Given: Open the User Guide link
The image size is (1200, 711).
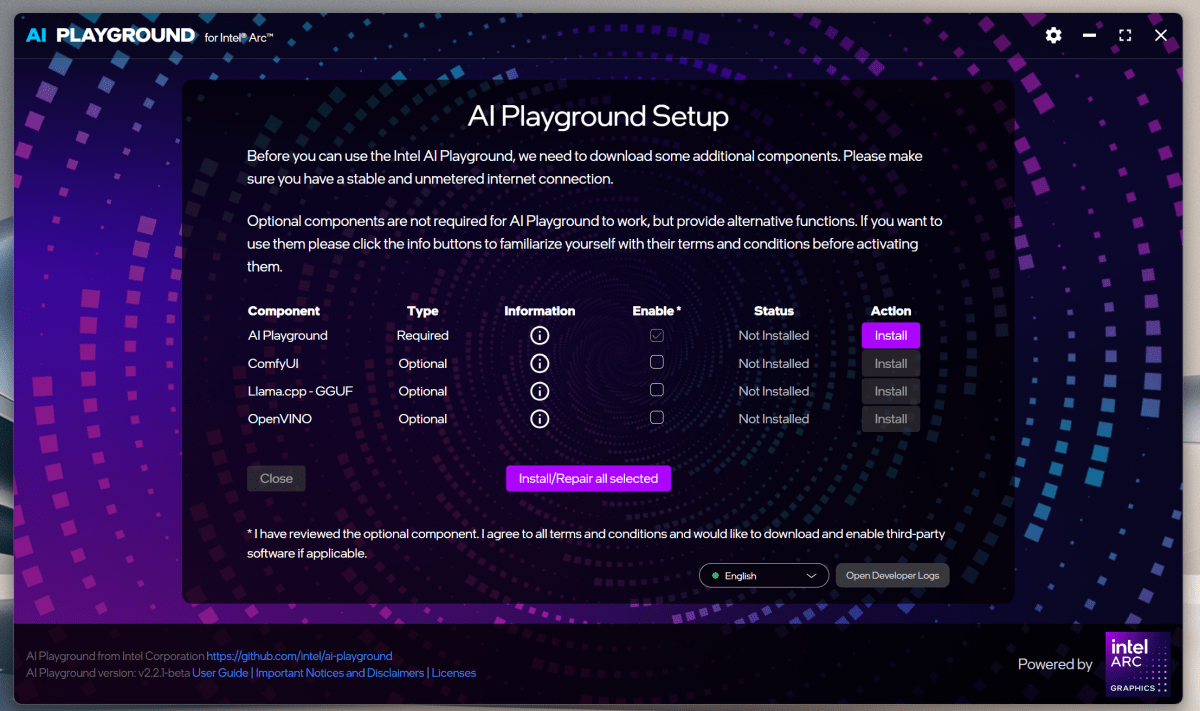Looking at the screenshot, I should 221,673.
